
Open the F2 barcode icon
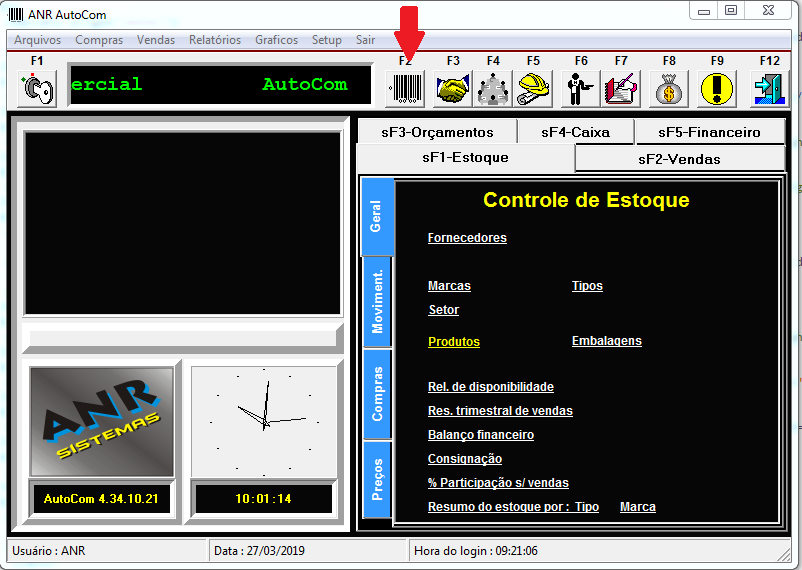coord(405,89)
